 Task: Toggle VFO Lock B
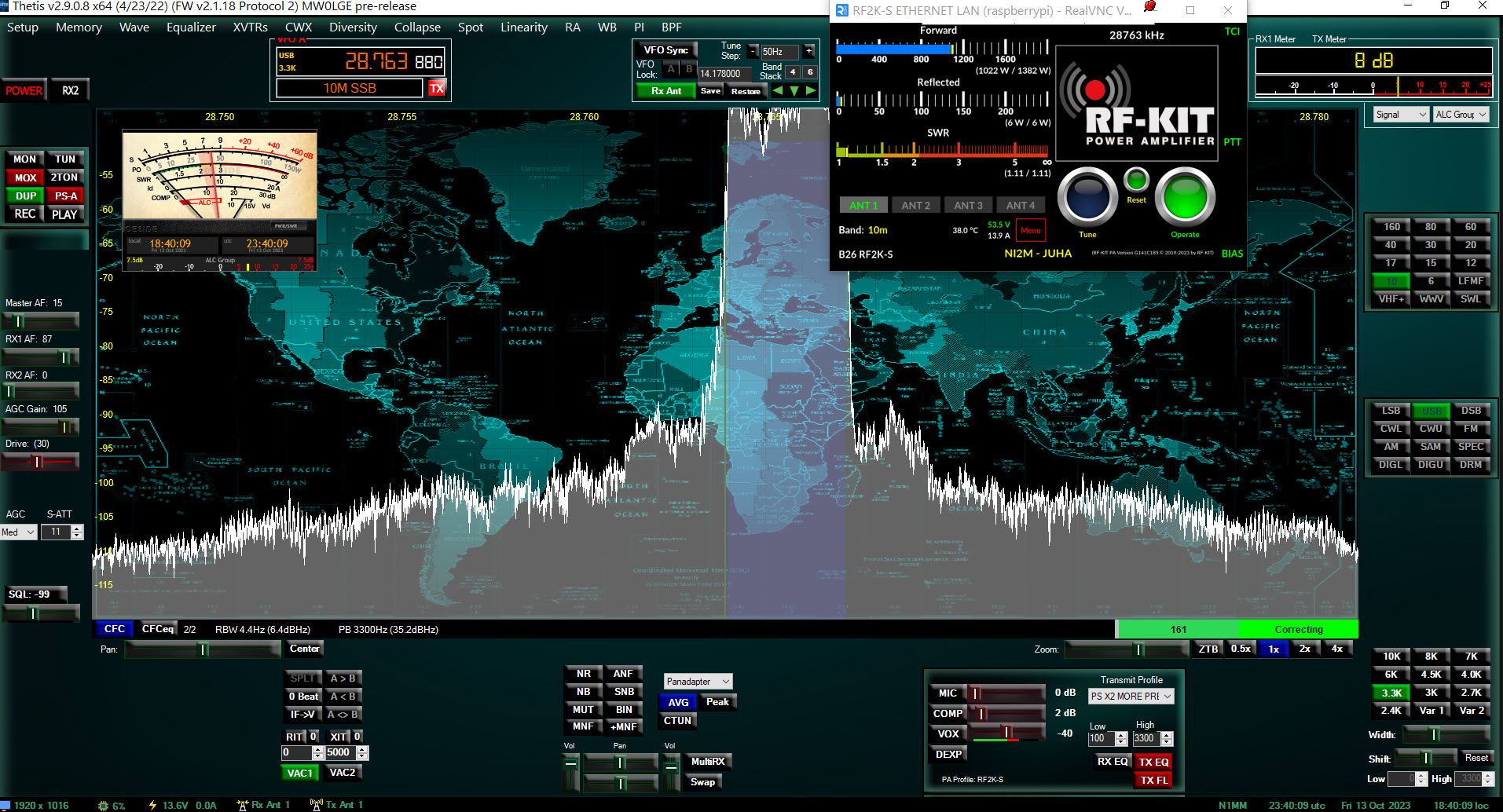(x=689, y=69)
